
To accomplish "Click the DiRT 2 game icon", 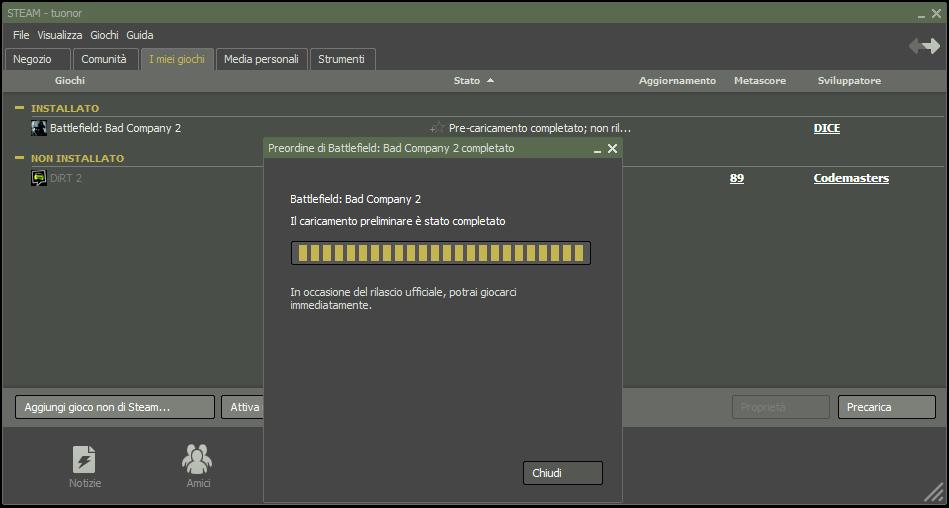I will (x=39, y=178).
